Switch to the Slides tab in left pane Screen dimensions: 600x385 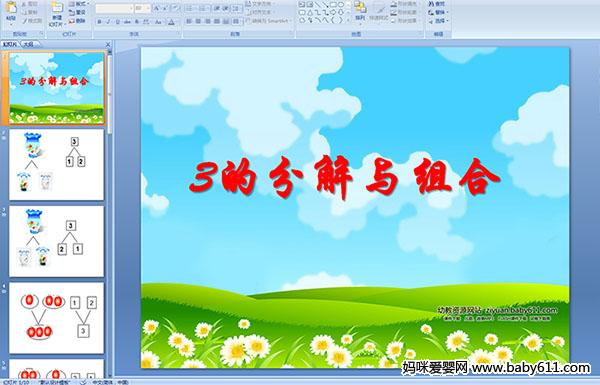(x=10, y=44)
